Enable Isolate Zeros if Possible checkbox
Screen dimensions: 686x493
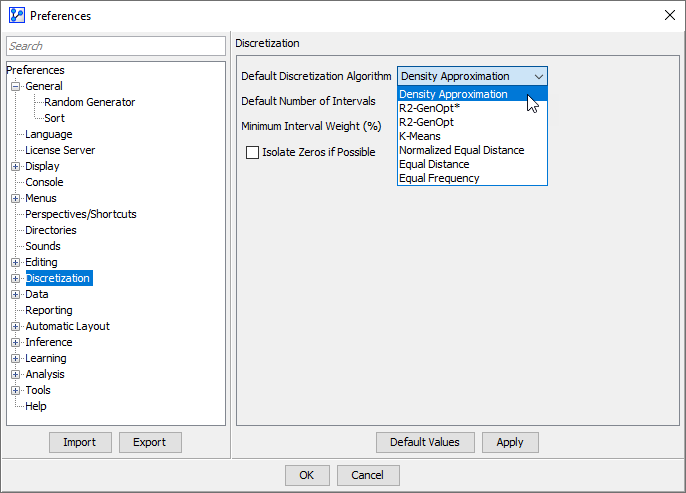point(253,153)
